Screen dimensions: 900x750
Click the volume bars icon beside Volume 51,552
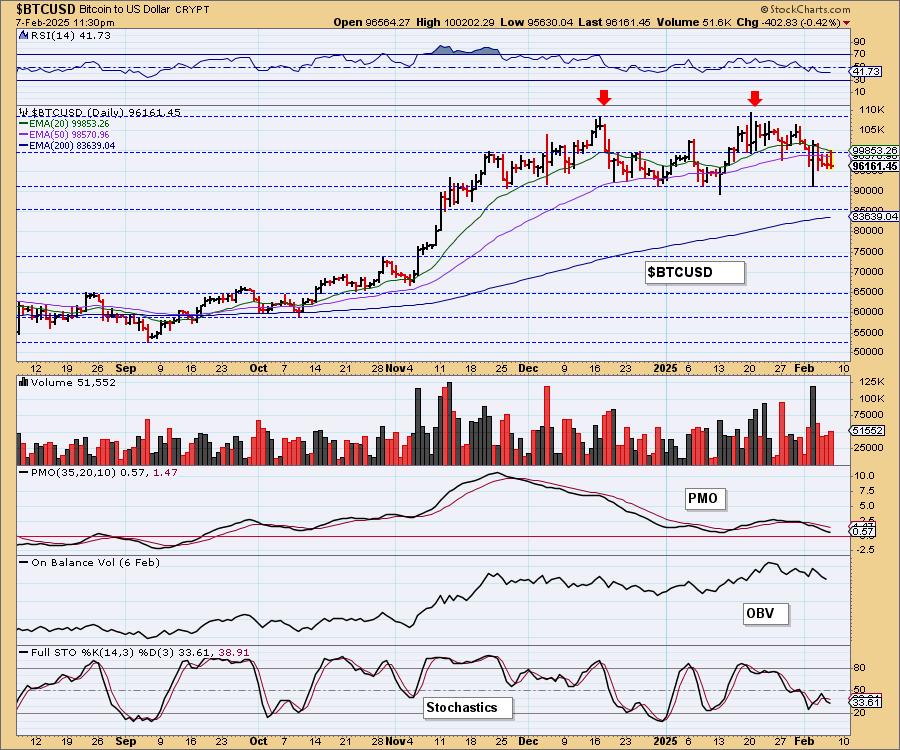(24, 382)
